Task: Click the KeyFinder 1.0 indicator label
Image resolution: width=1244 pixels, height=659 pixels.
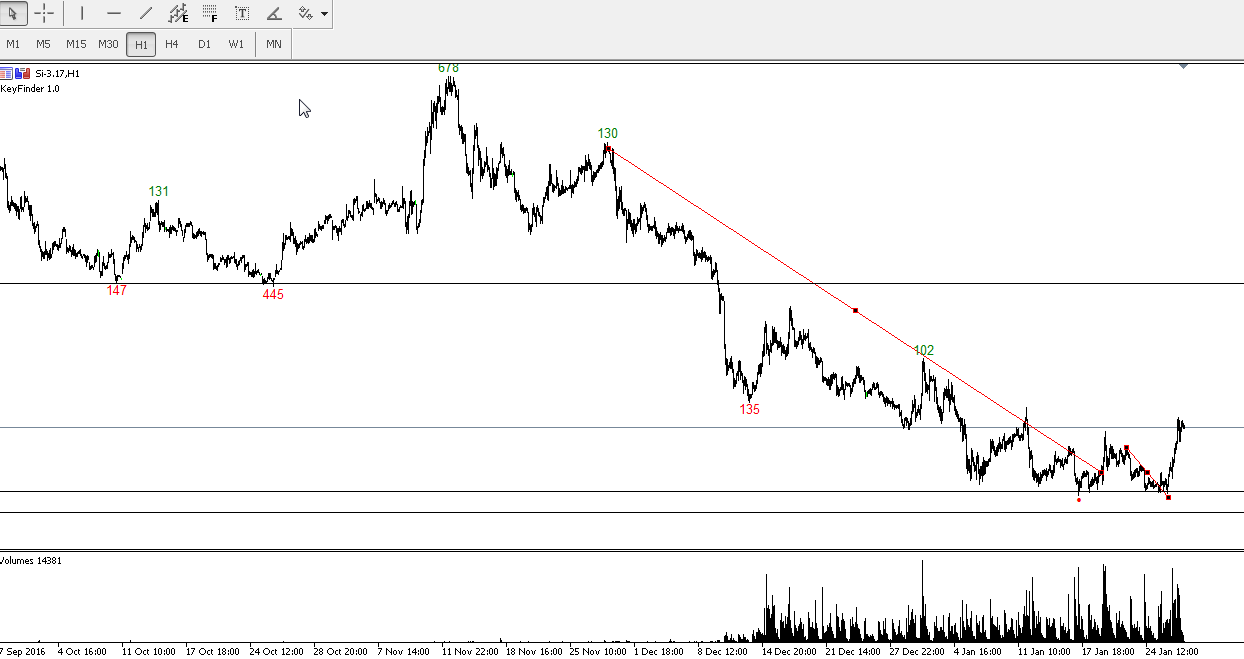Action: [30, 89]
